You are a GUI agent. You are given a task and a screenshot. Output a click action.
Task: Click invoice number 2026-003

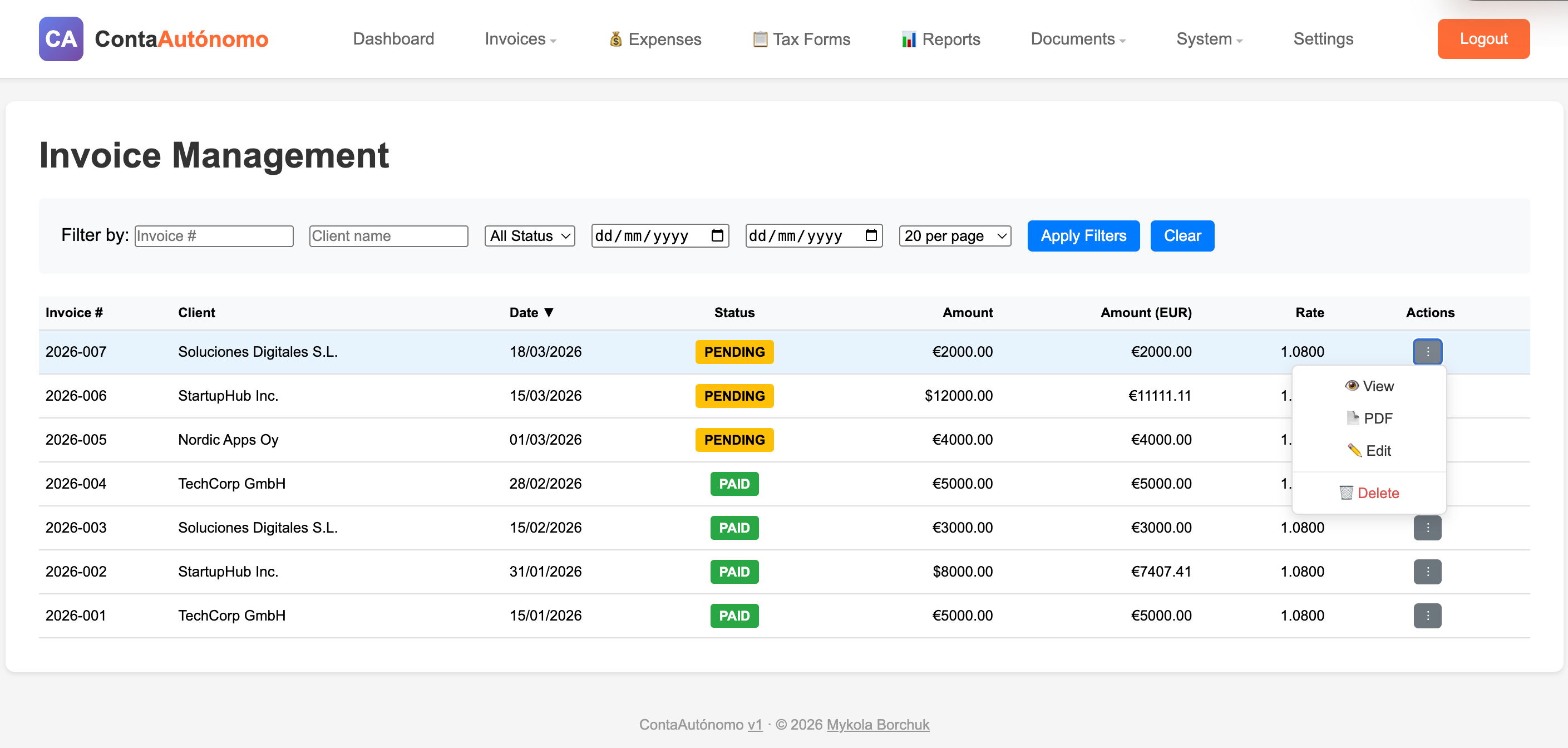pyautogui.click(x=76, y=528)
